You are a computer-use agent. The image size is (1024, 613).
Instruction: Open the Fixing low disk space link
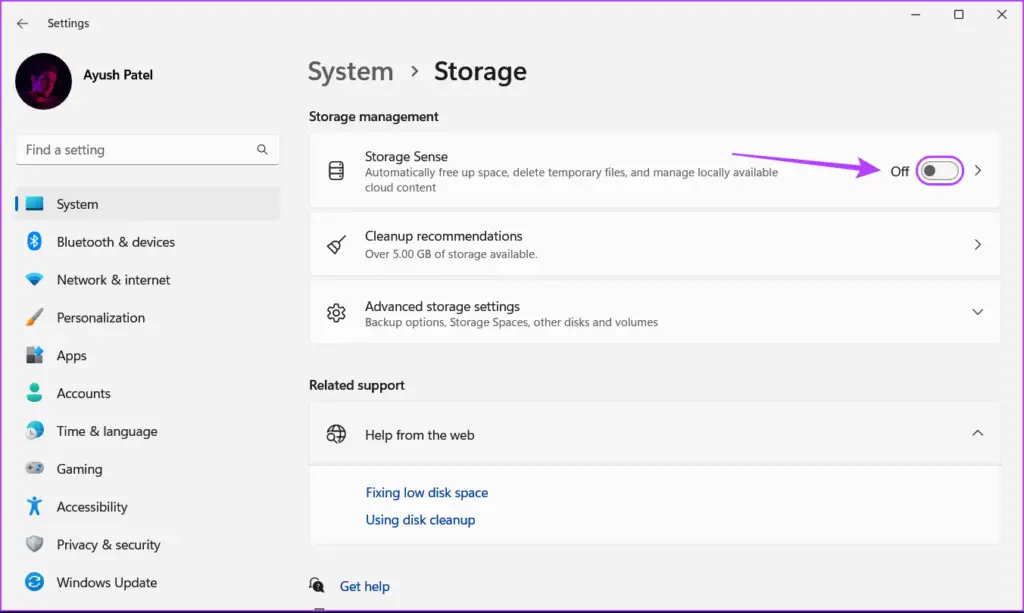pyautogui.click(x=427, y=493)
